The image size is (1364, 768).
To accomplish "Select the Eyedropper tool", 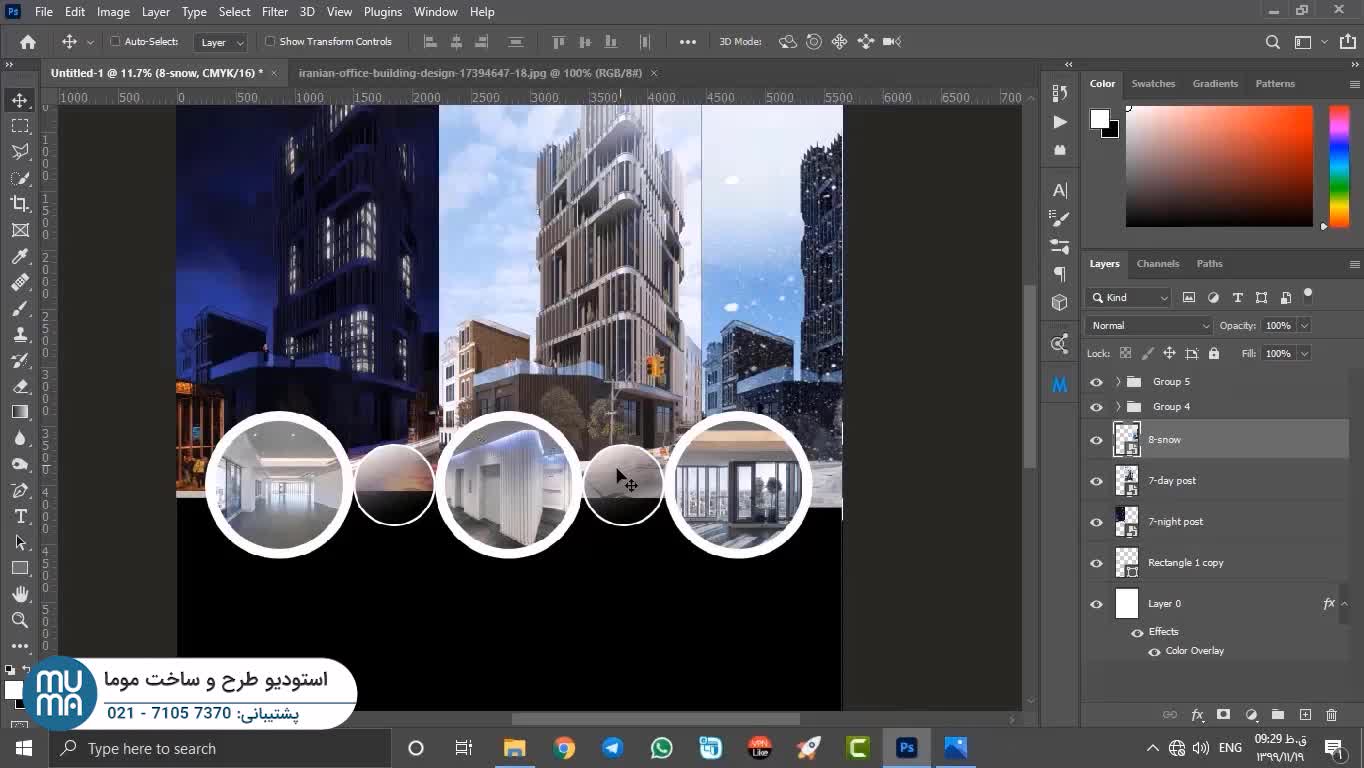I will pyautogui.click(x=20, y=256).
